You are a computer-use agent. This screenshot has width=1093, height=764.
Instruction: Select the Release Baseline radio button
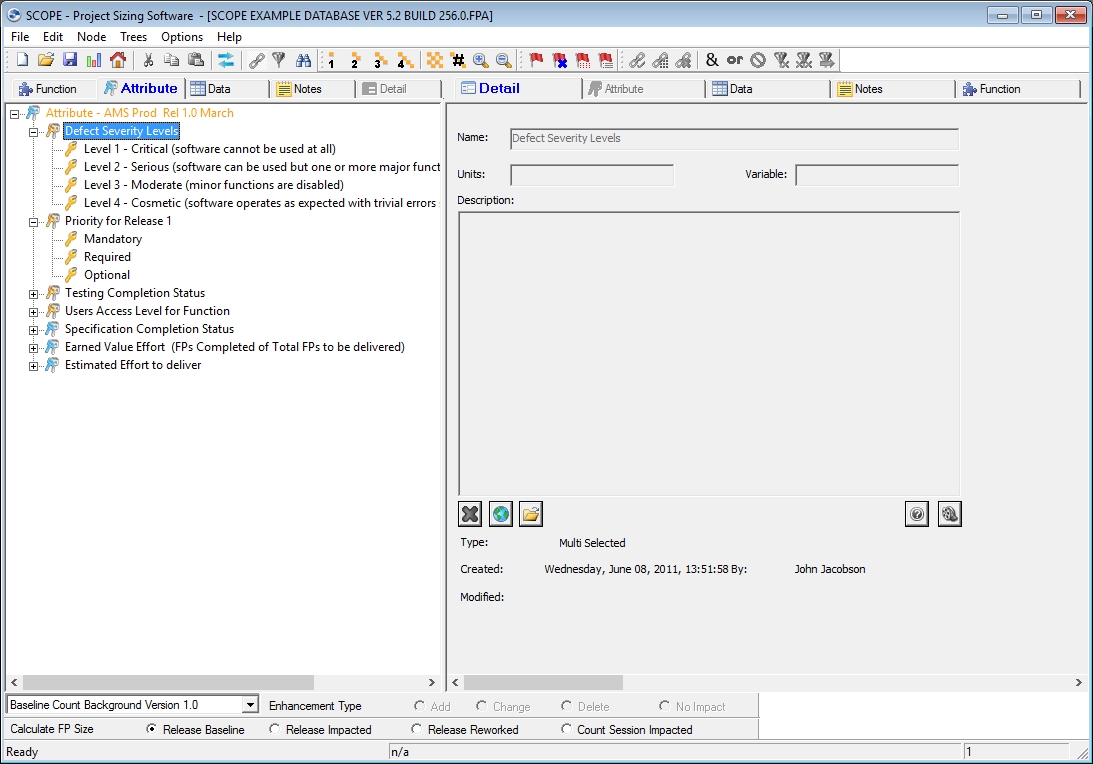pos(152,730)
